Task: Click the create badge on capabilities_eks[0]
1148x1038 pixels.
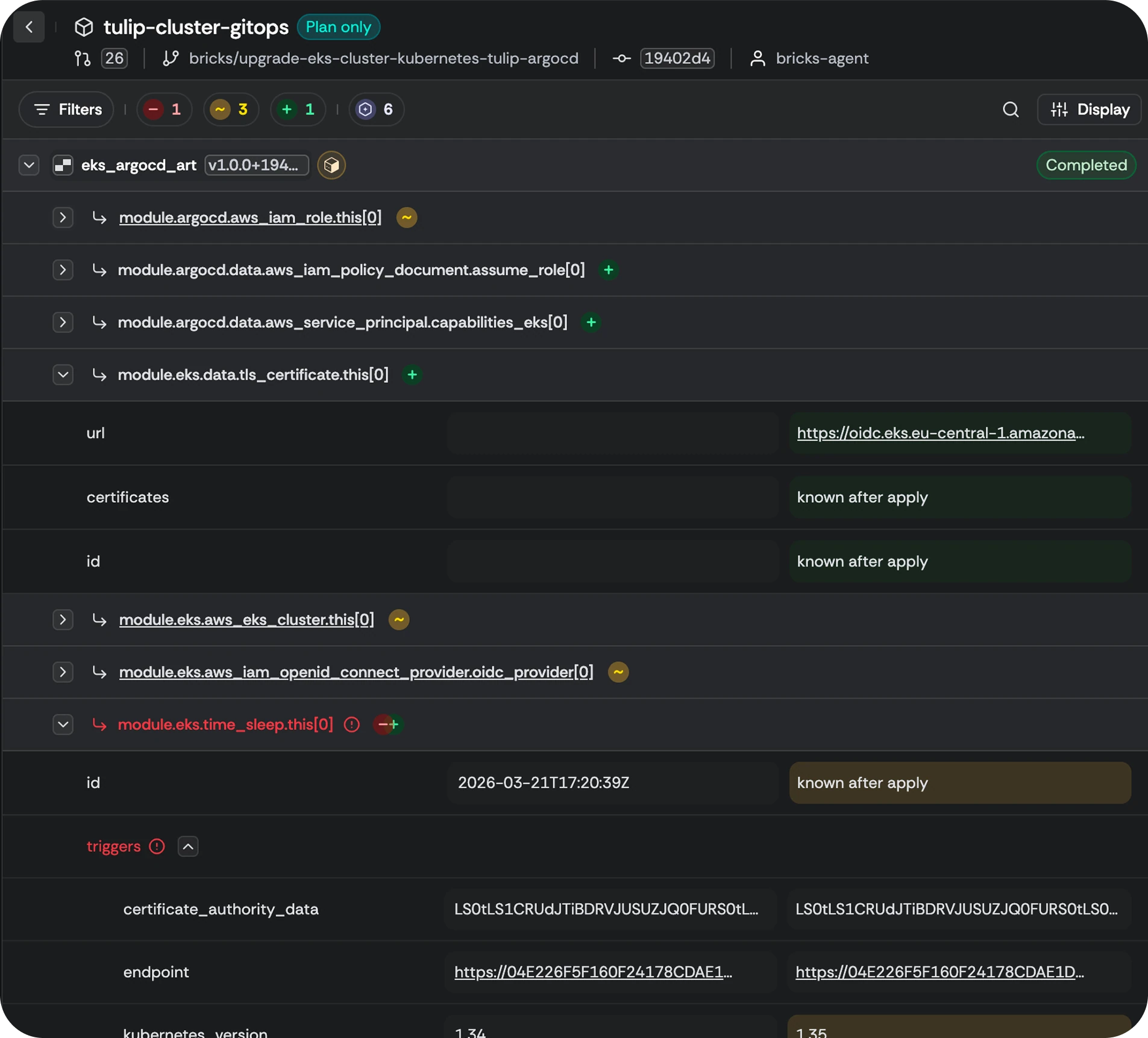Action: pos(591,322)
